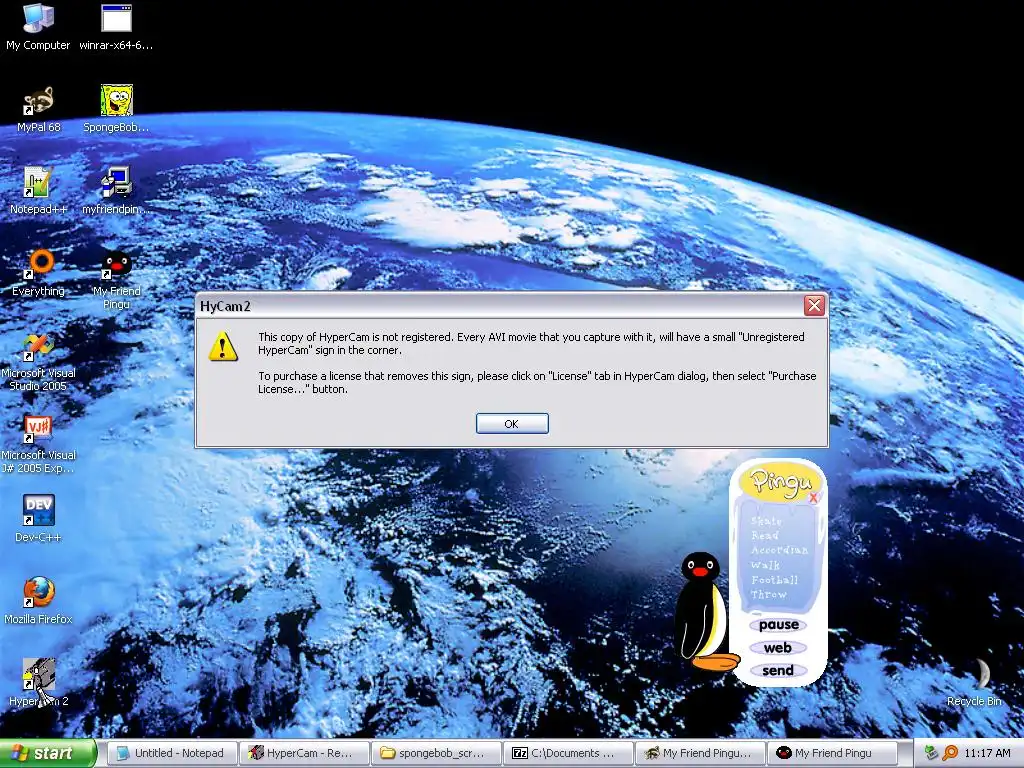Choose Walk in the Pingu panel

coord(765,565)
